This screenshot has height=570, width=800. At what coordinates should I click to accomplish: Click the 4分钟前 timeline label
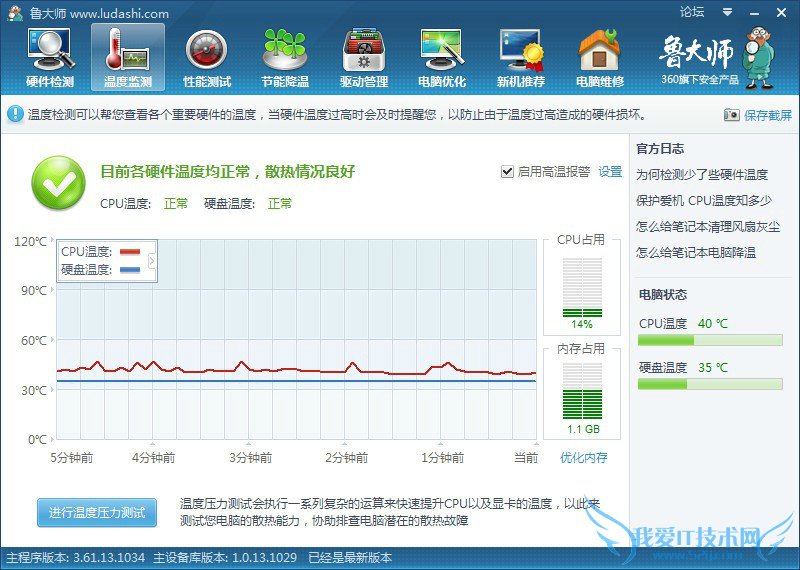coord(153,457)
